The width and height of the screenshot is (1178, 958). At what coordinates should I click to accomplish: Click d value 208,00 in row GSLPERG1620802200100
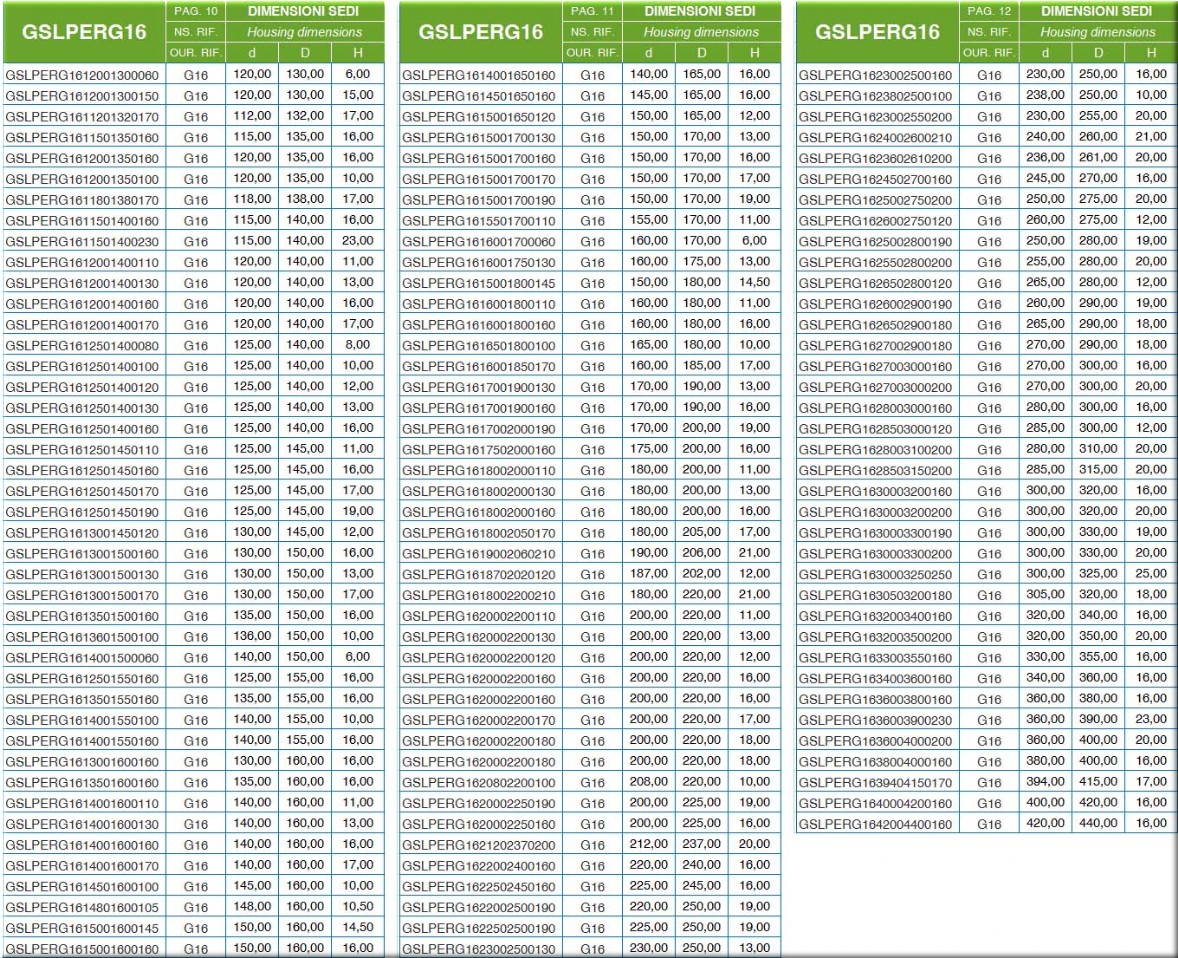point(649,781)
